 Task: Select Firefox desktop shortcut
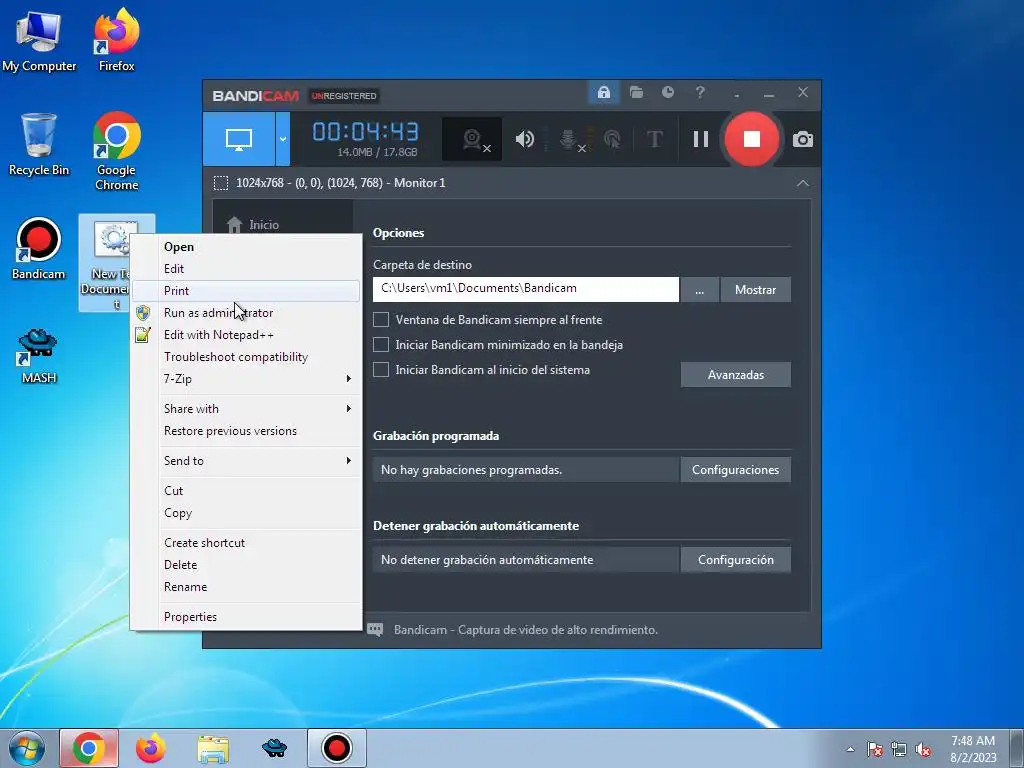click(116, 42)
